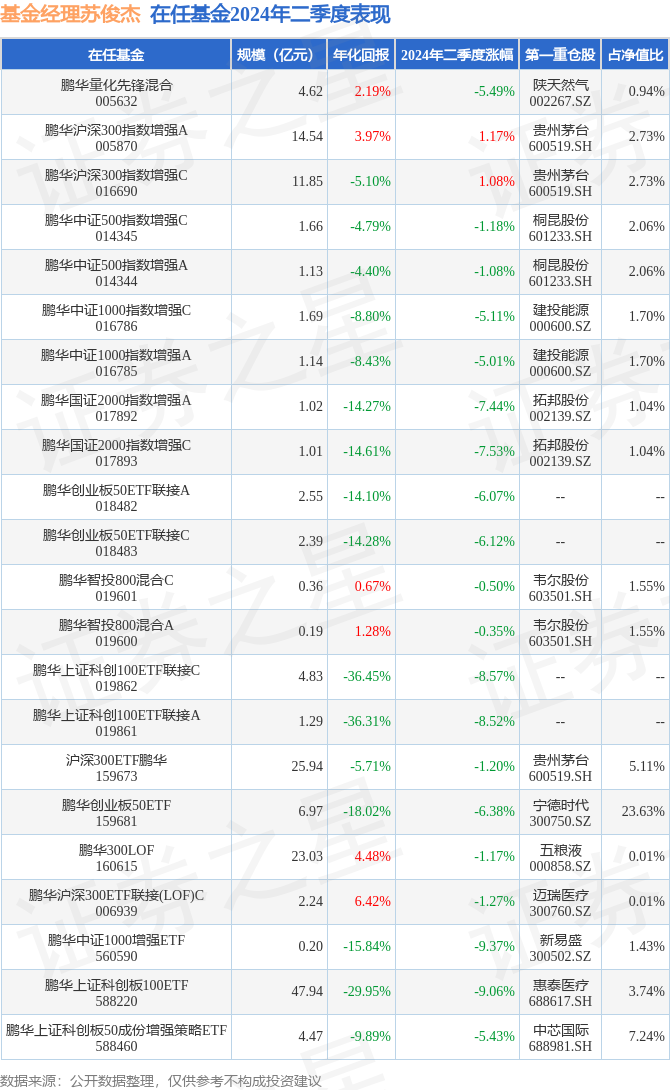The height and width of the screenshot is (1090, 670).
Task: Click top holding 陕天然气 002267.SZ
Action: pos(560,93)
